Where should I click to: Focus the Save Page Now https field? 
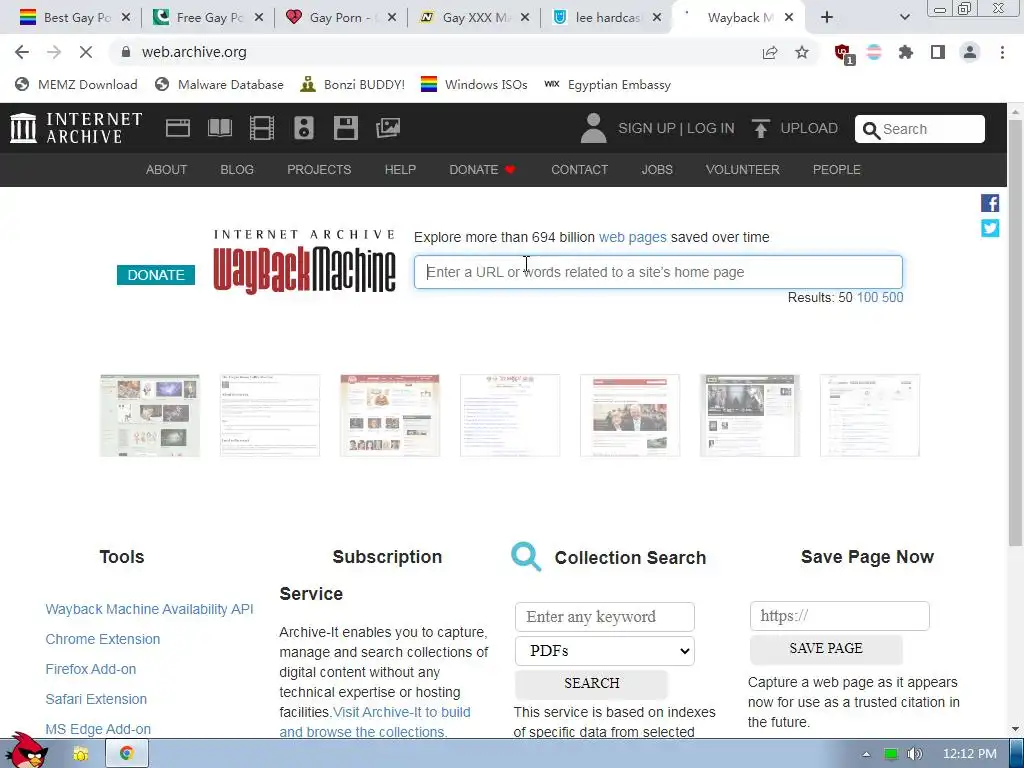click(840, 616)
